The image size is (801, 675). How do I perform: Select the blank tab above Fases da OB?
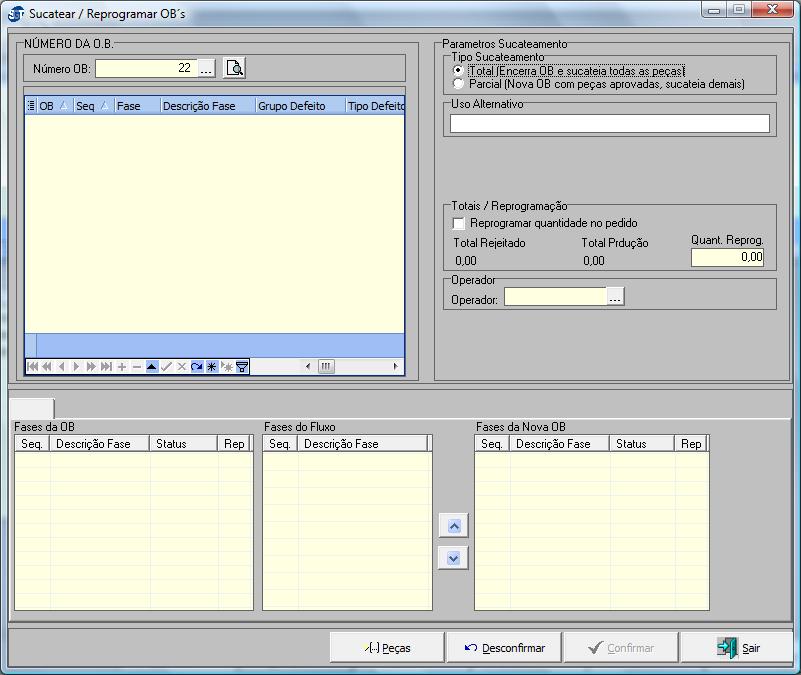pos(32,408)
